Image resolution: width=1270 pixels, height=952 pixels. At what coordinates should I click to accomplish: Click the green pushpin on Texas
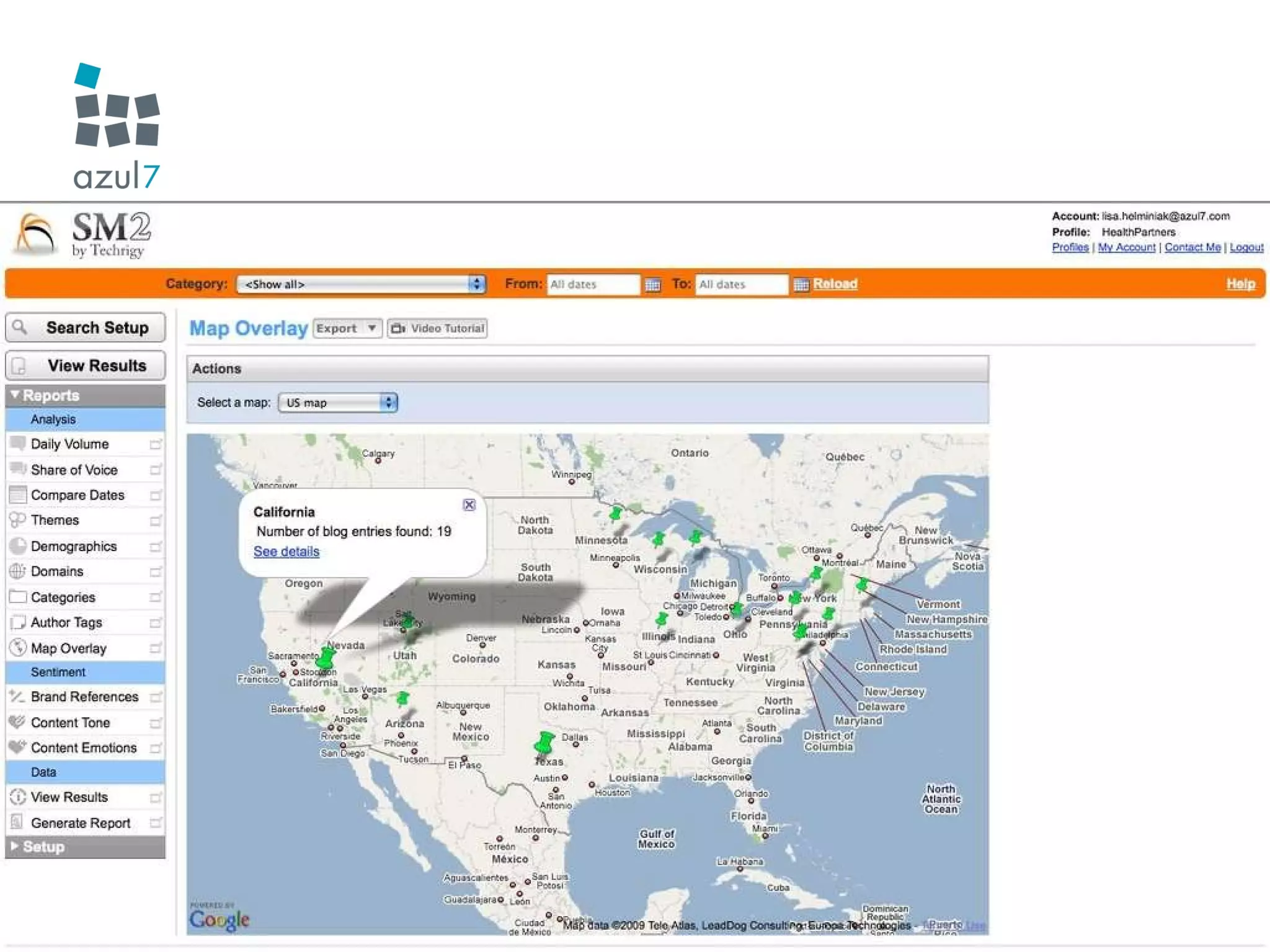pos(545,741)
